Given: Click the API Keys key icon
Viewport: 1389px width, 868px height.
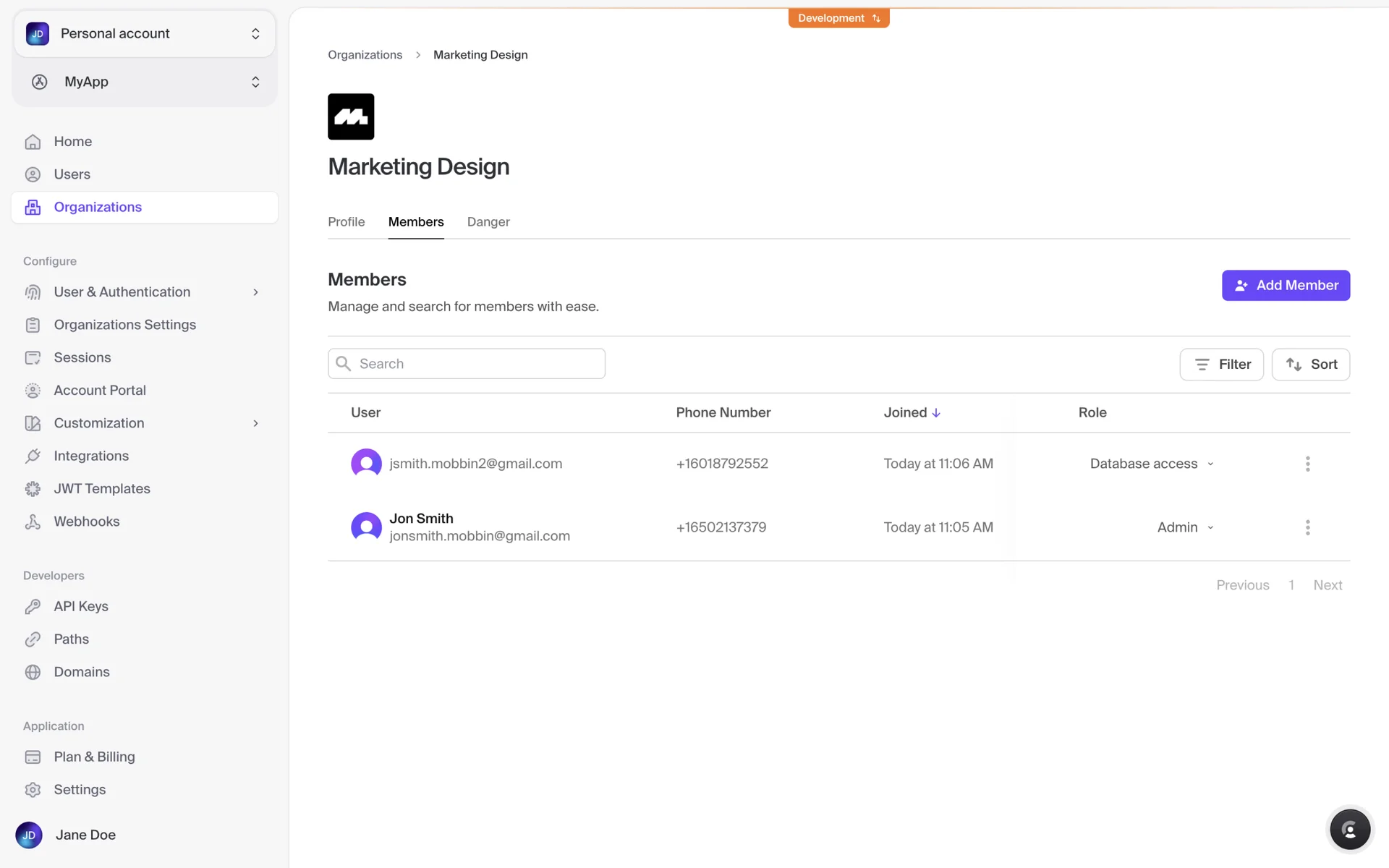Looking at the screenshot, I should pyautogui.click(x=33, y=606).
